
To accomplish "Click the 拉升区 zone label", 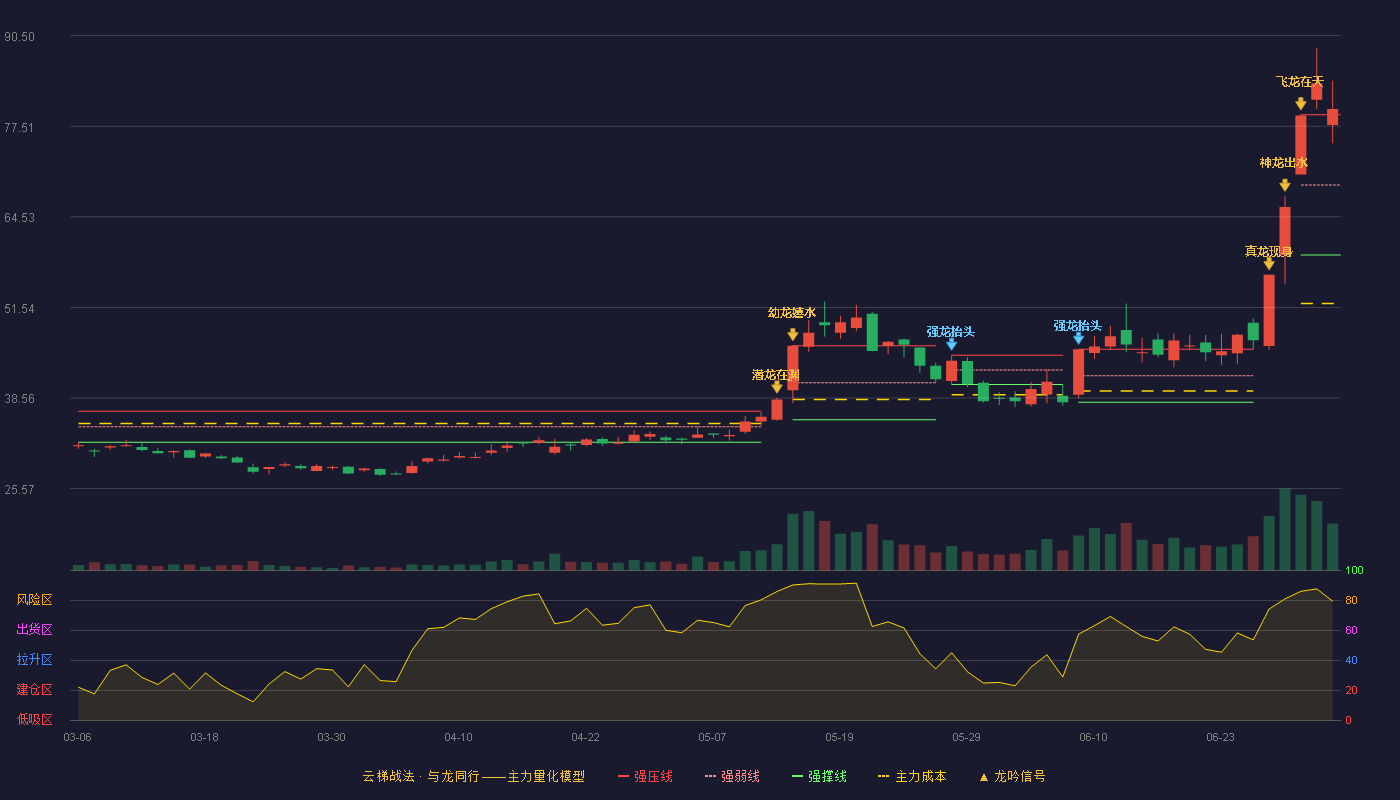I will (34, 660).
